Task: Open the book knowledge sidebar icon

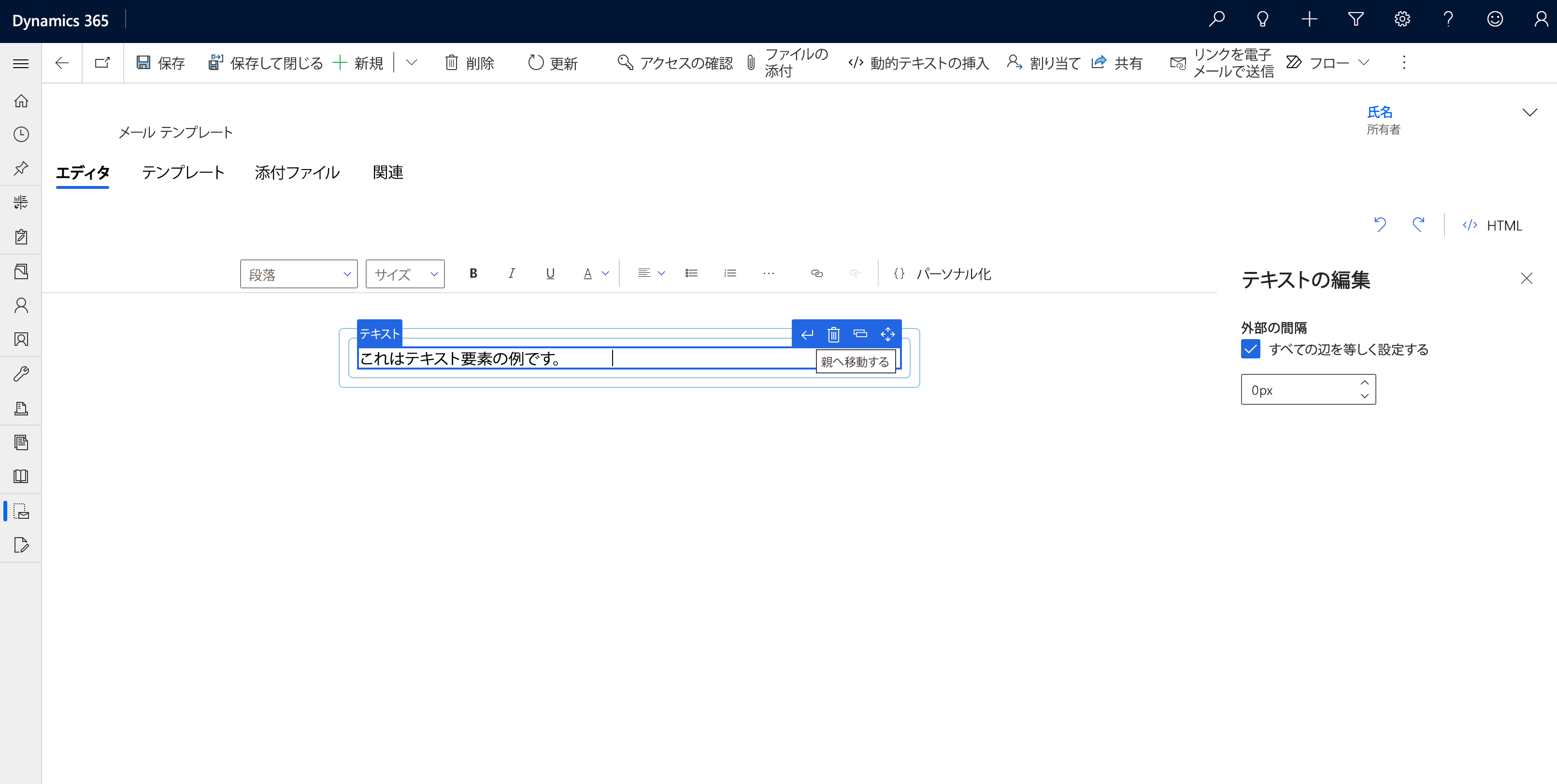Action: pyautogui.click(x=21, y=476)
